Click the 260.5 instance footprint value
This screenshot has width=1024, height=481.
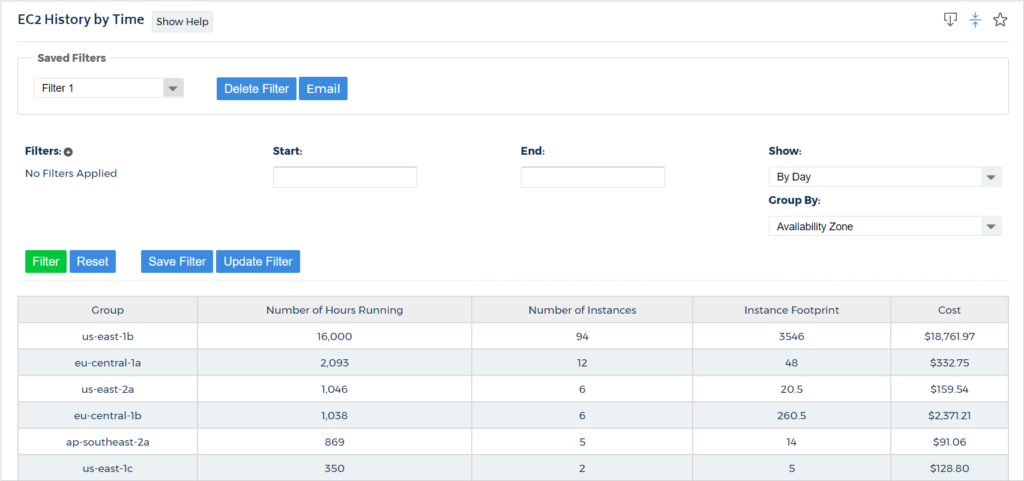792,415
